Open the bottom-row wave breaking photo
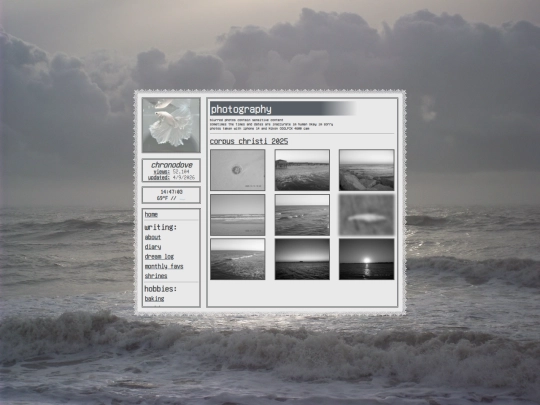 tap(238, 259)
